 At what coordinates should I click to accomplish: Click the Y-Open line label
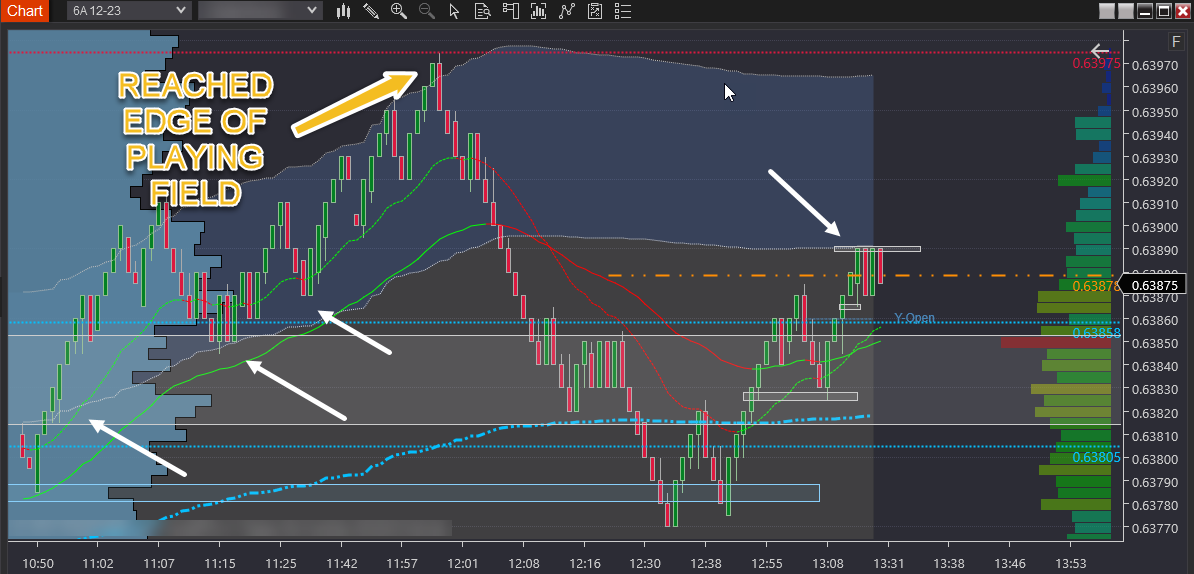[x=914, y=318]
